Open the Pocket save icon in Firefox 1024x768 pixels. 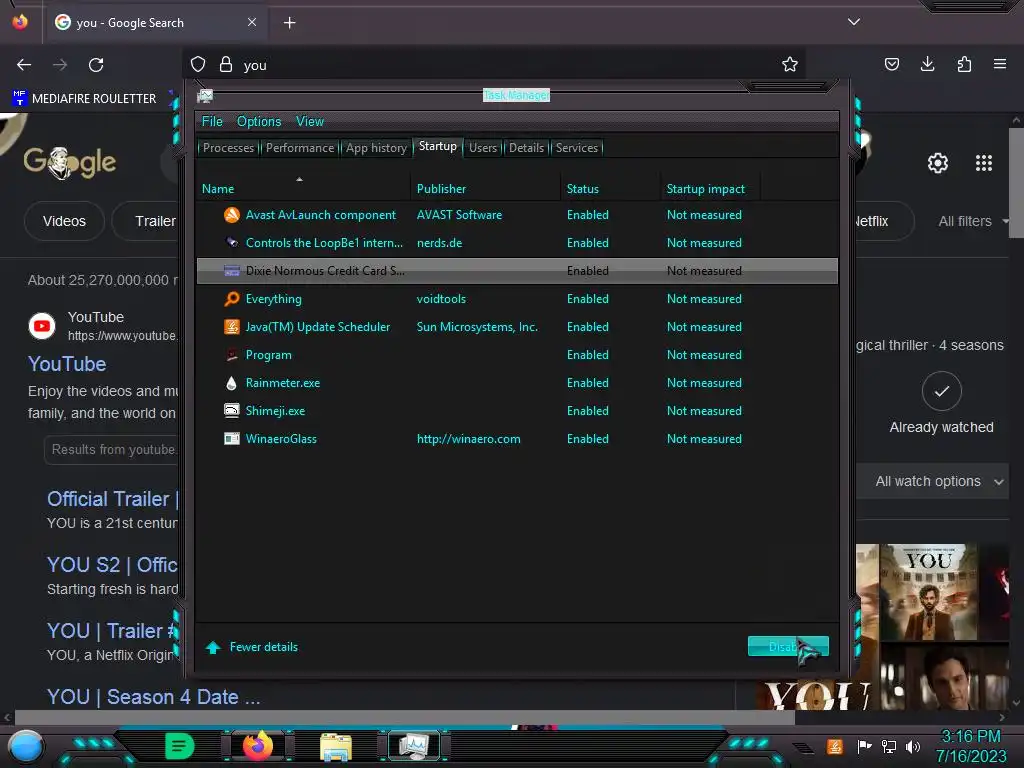coord(891,64)
